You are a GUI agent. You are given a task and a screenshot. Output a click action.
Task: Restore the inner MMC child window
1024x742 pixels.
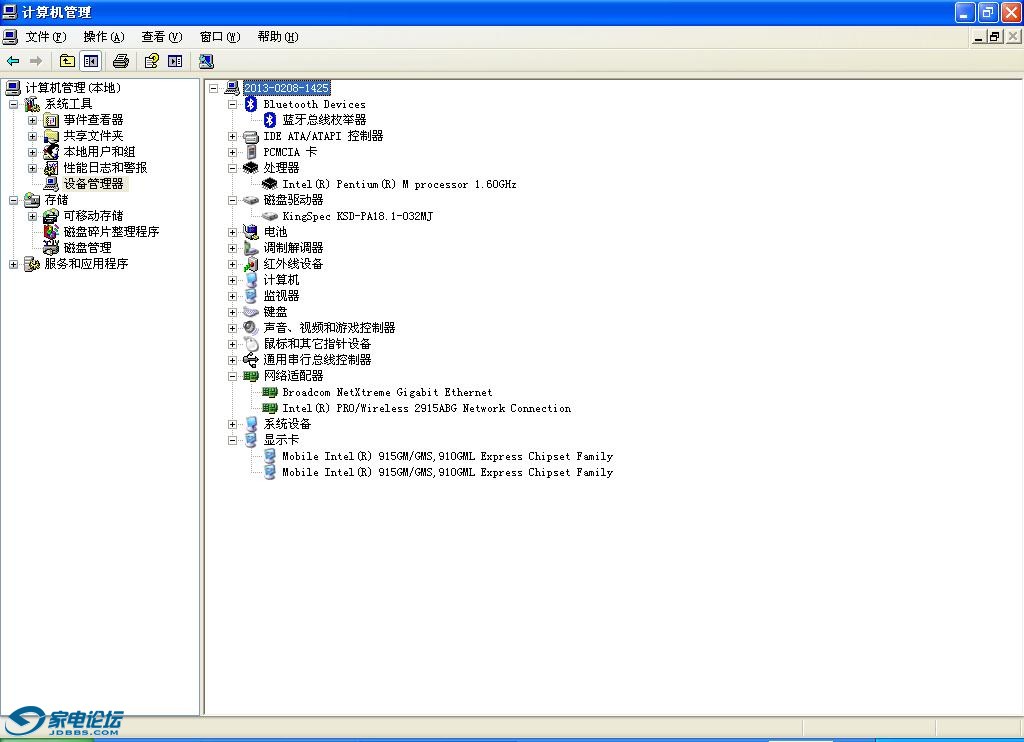(995, 37)
